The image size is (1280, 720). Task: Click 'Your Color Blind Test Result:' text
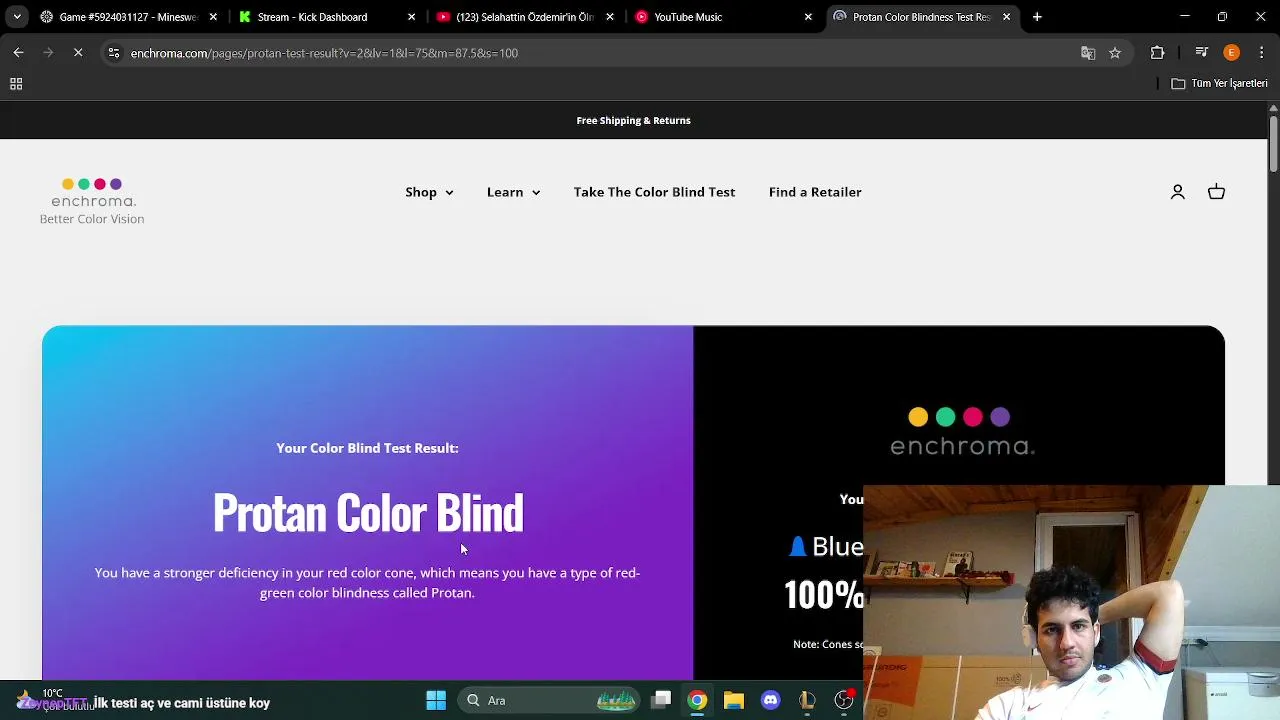(367, 448)
